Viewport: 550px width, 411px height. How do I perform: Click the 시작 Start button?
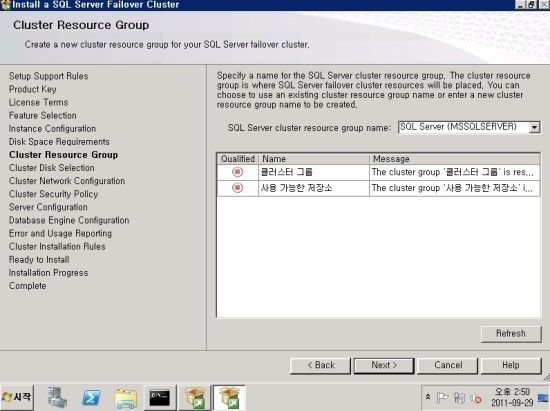(x=17, y=397)
